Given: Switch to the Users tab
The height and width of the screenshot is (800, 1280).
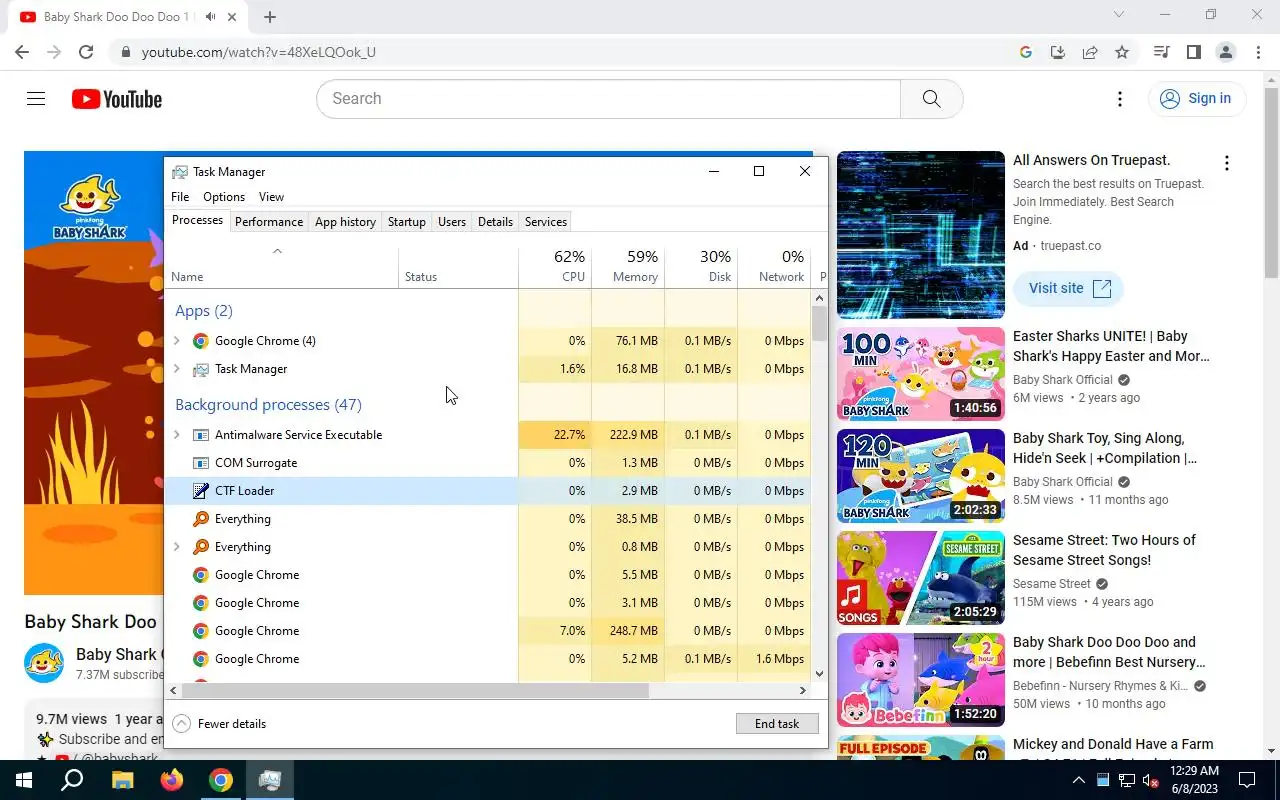Looking at the screenshot, I should pos(452,222).
